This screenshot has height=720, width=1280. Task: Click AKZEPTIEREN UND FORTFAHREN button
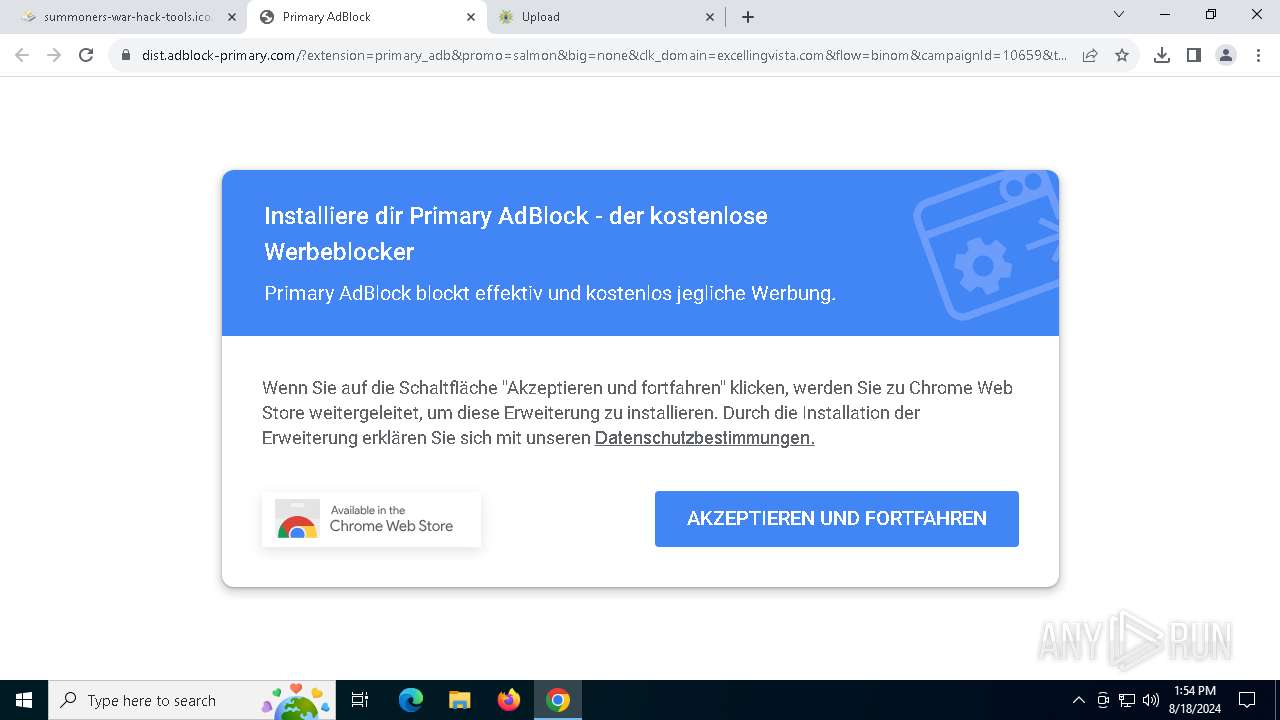tap(837, 518)
